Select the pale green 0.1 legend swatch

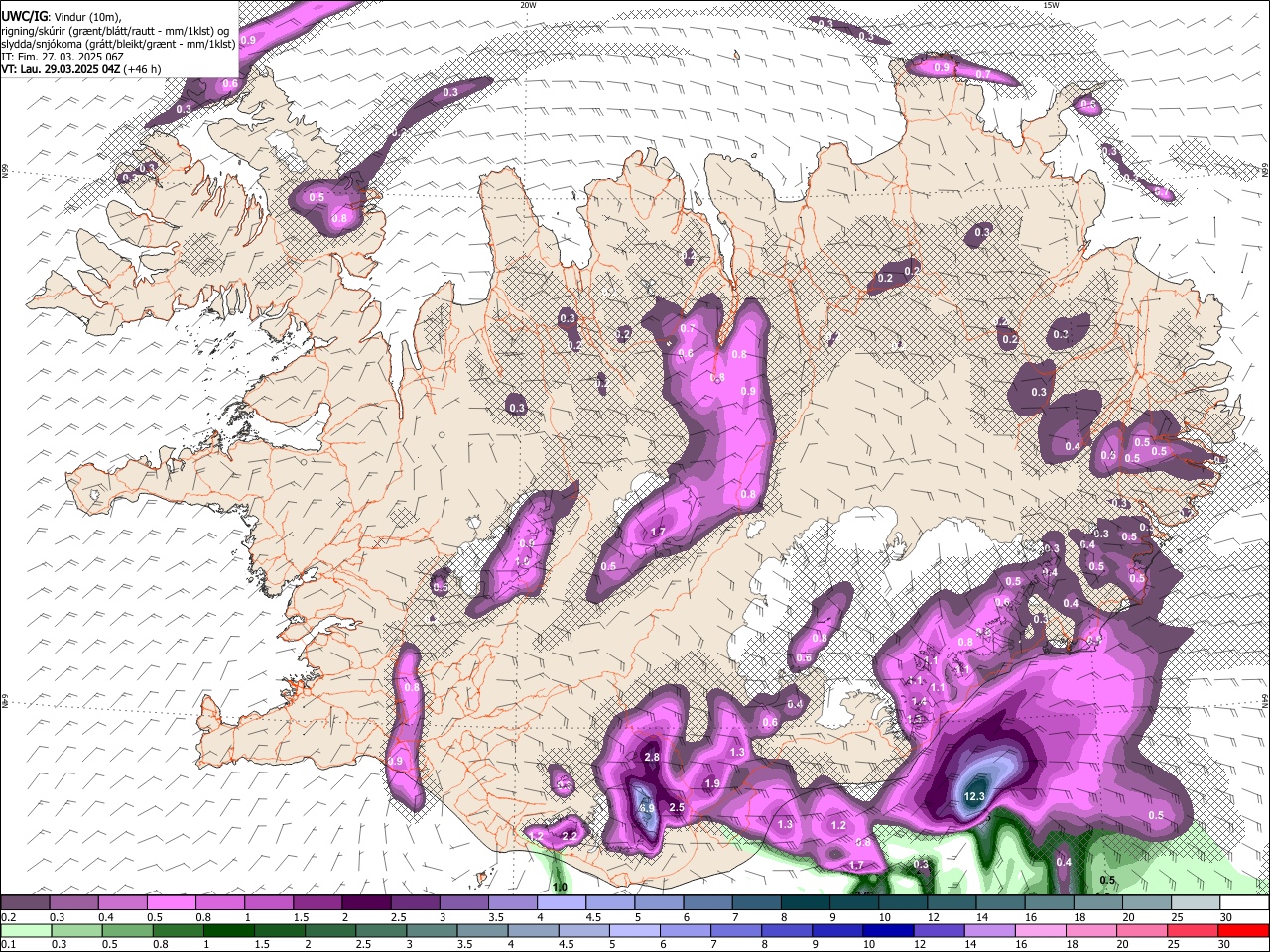click(x=26, y=930)
